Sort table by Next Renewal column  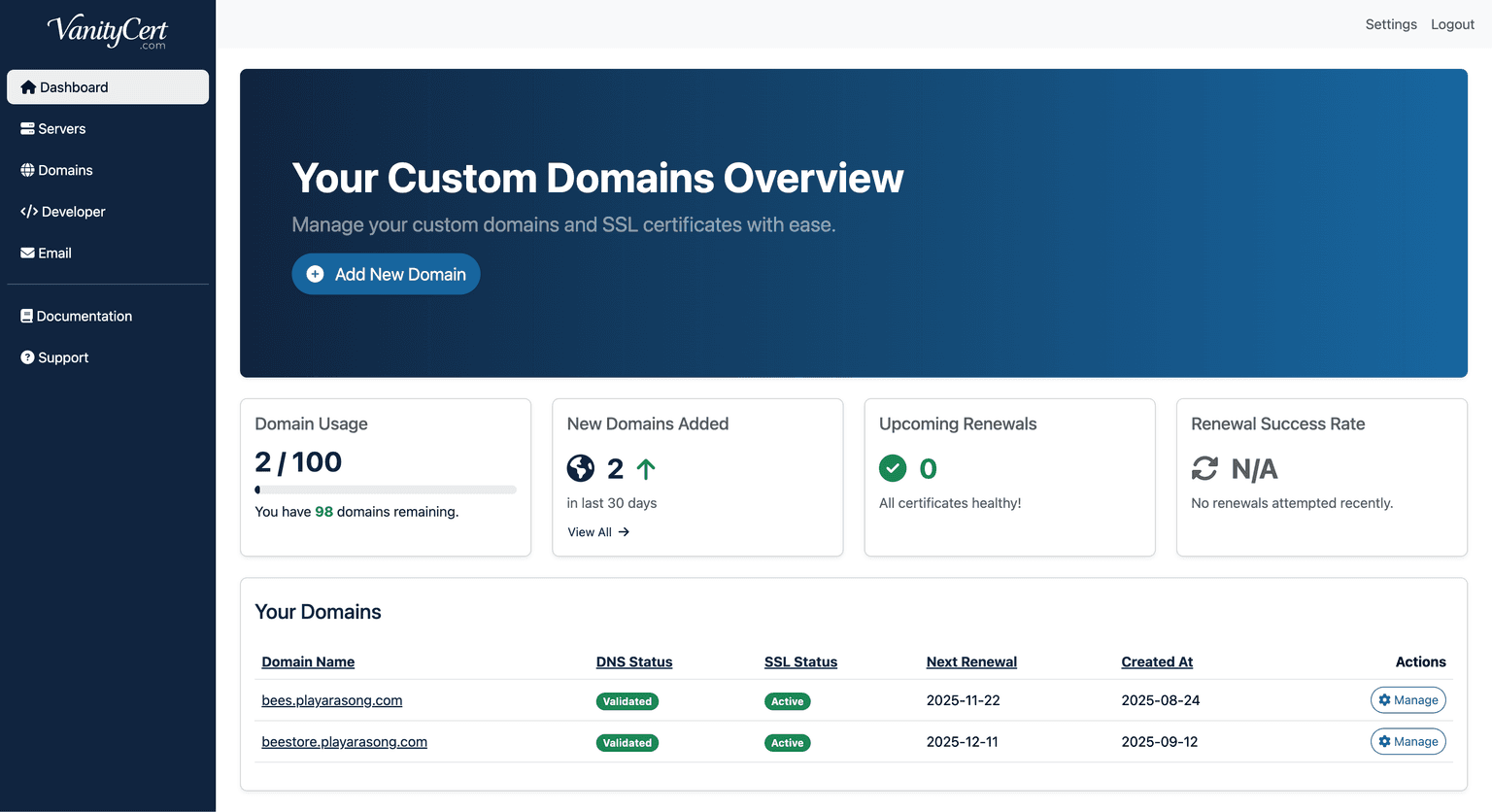971,661
